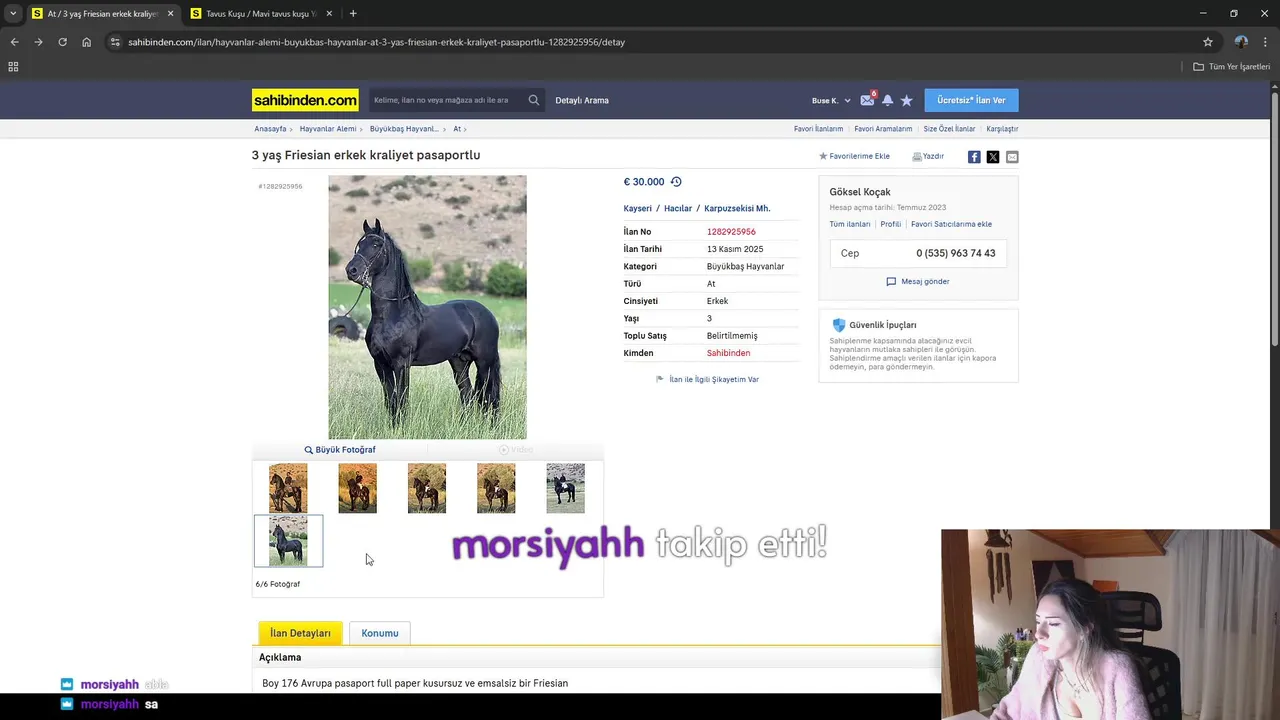Open seller's Tüm İlanları link
The height and width of the screenshot is (720, 1280).
click(849, 224)
